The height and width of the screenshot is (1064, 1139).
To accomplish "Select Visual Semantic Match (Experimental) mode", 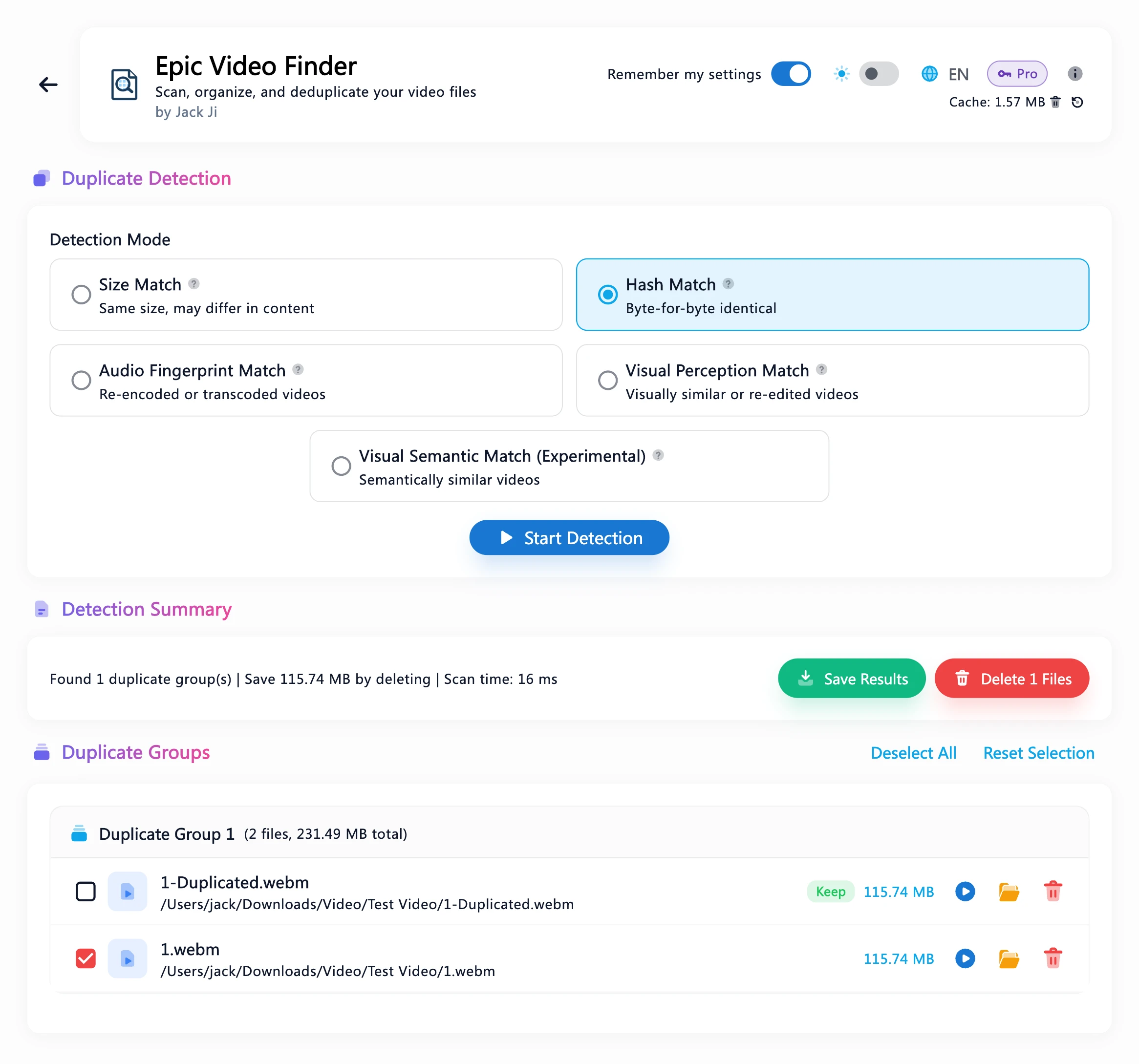I will pyautogui.click(x=569, y=466).
